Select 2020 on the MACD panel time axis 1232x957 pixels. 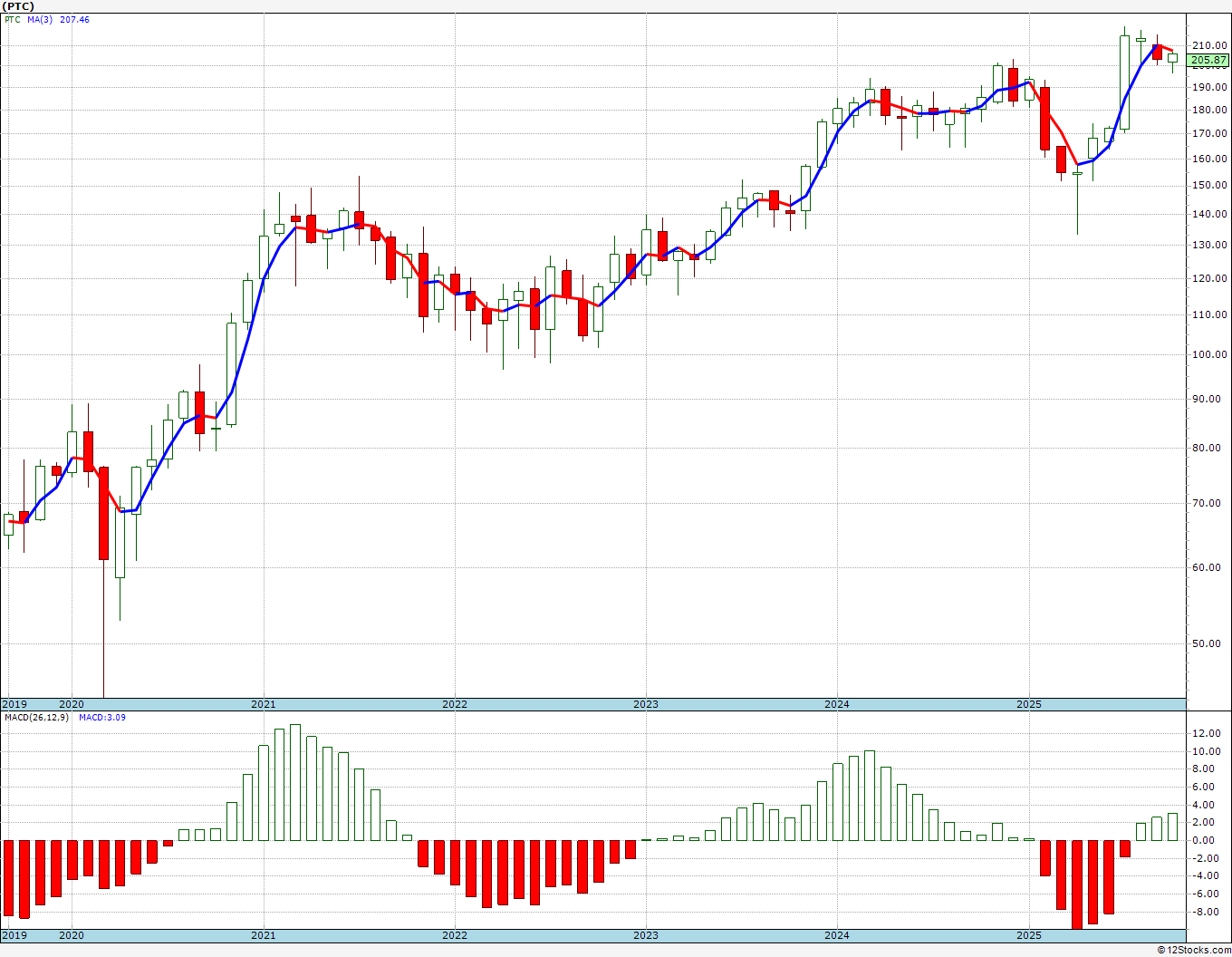pos(72,935)
